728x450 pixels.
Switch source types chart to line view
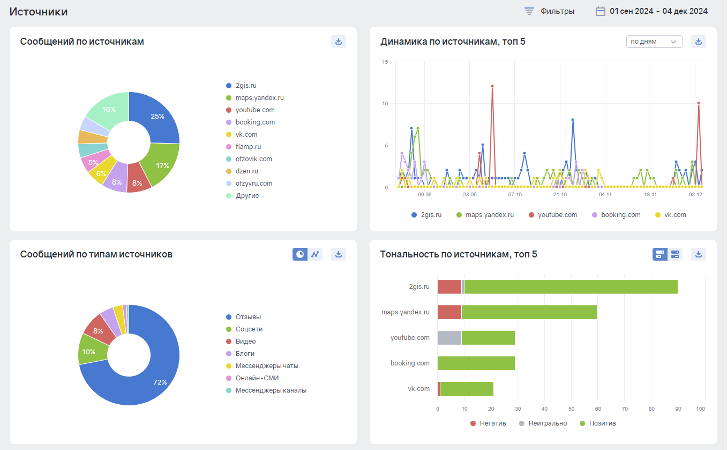pos(314,254)
